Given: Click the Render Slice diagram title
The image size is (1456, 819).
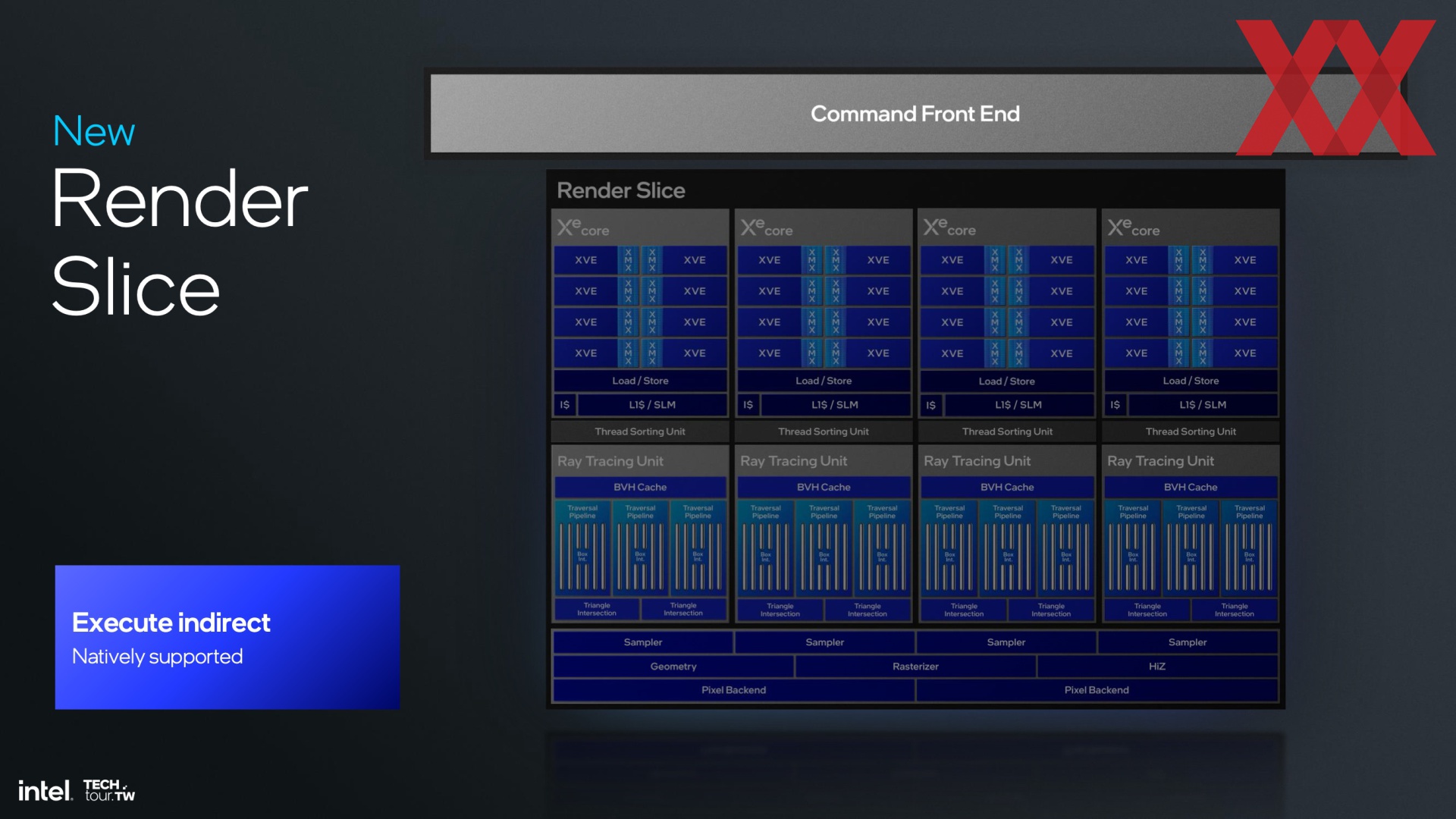Looking at the screenshot, I should [620, 190].
